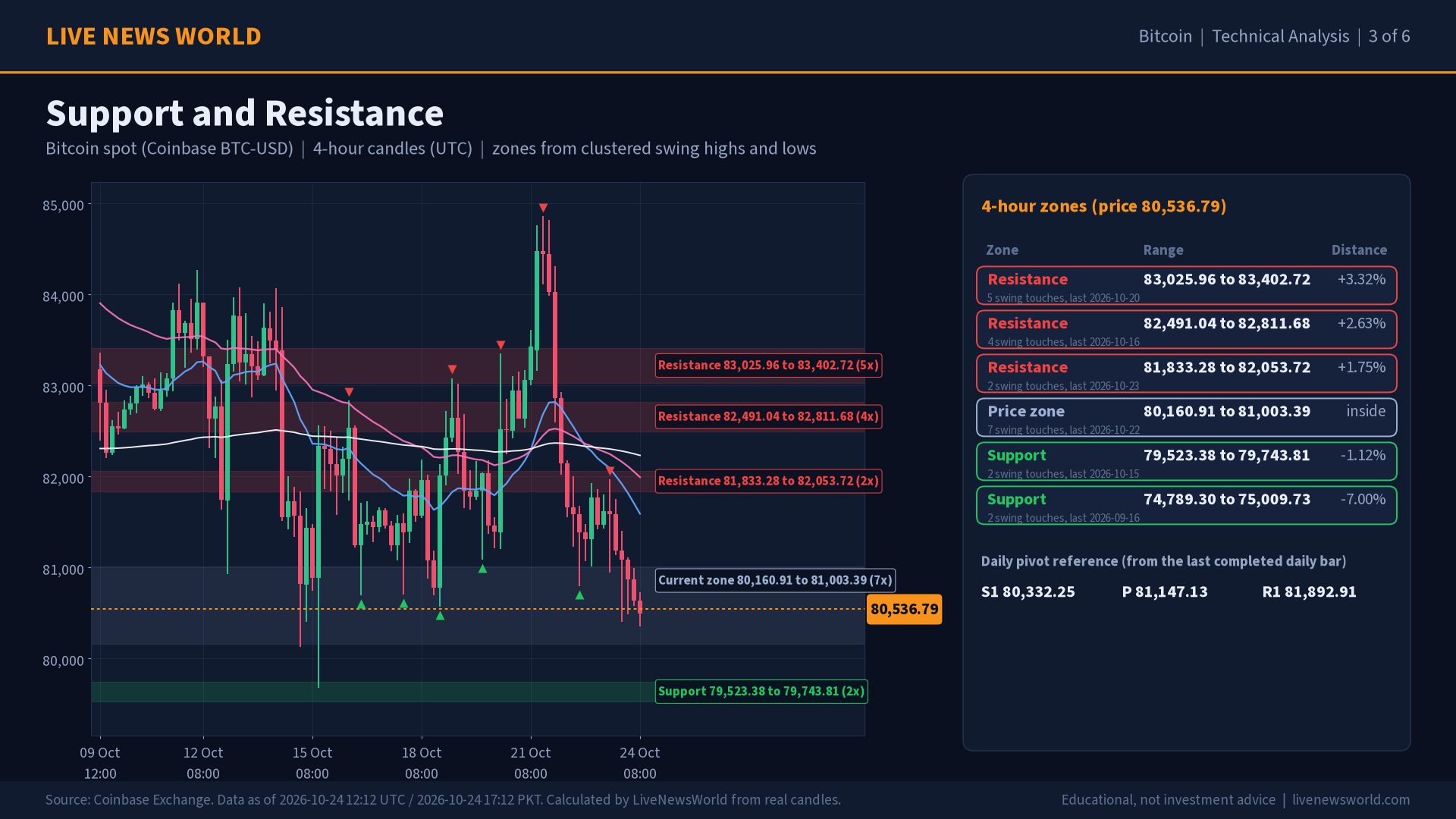
Task: Click the P 81,147.13 pivot value
Action: coord(1165,591)
